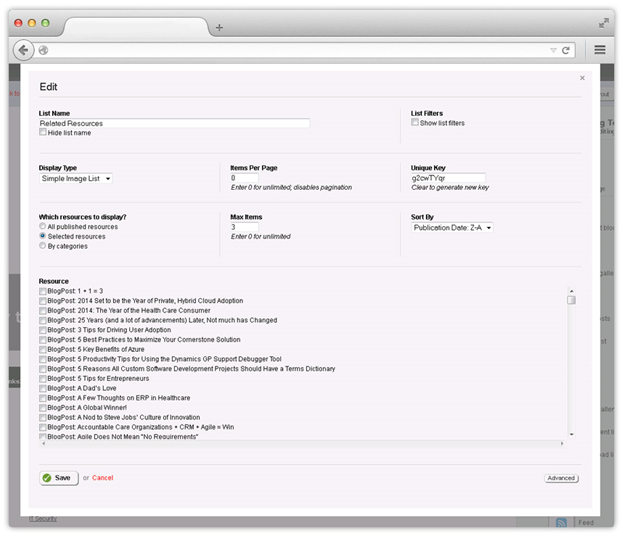Select the All published resources option

pos(43,227)
